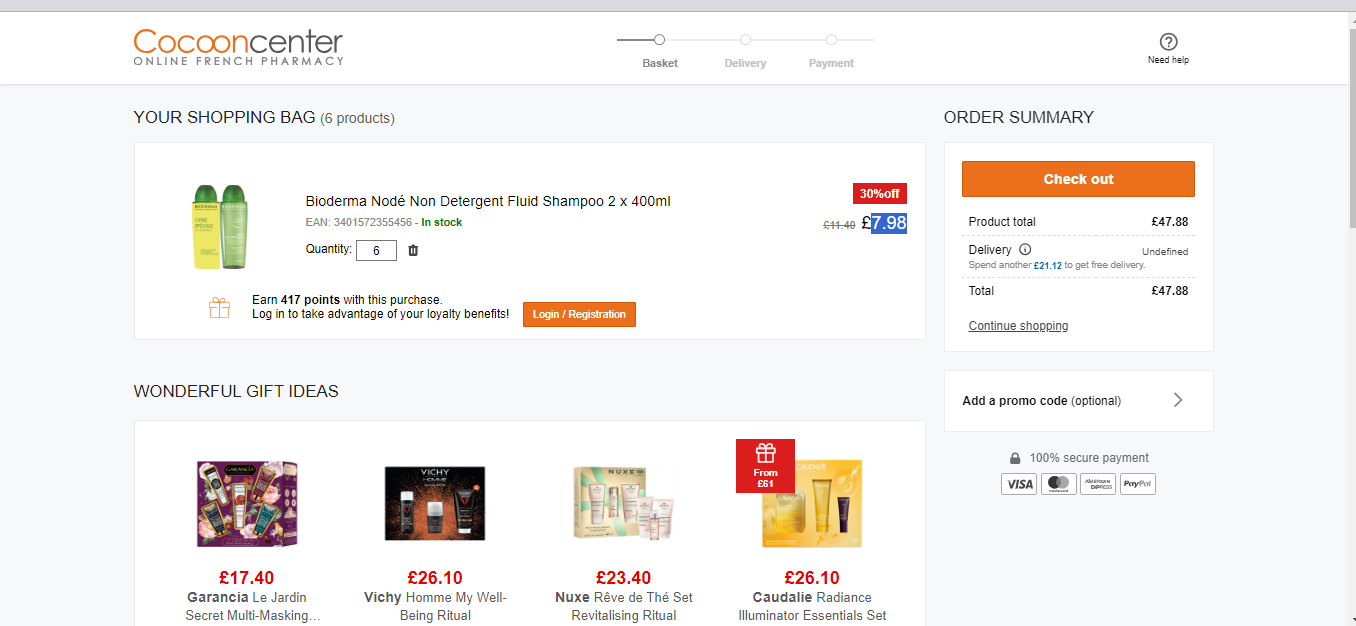
Task: Click the Delivery info circle icon
Action: click(x=1025, y=250)
